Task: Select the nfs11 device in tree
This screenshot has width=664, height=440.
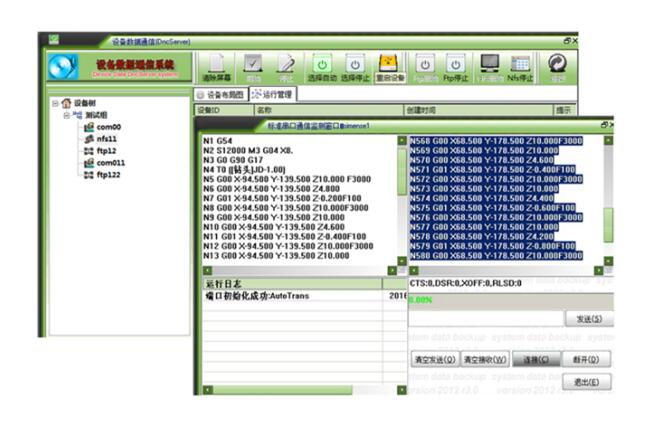Action: [106, 139]
